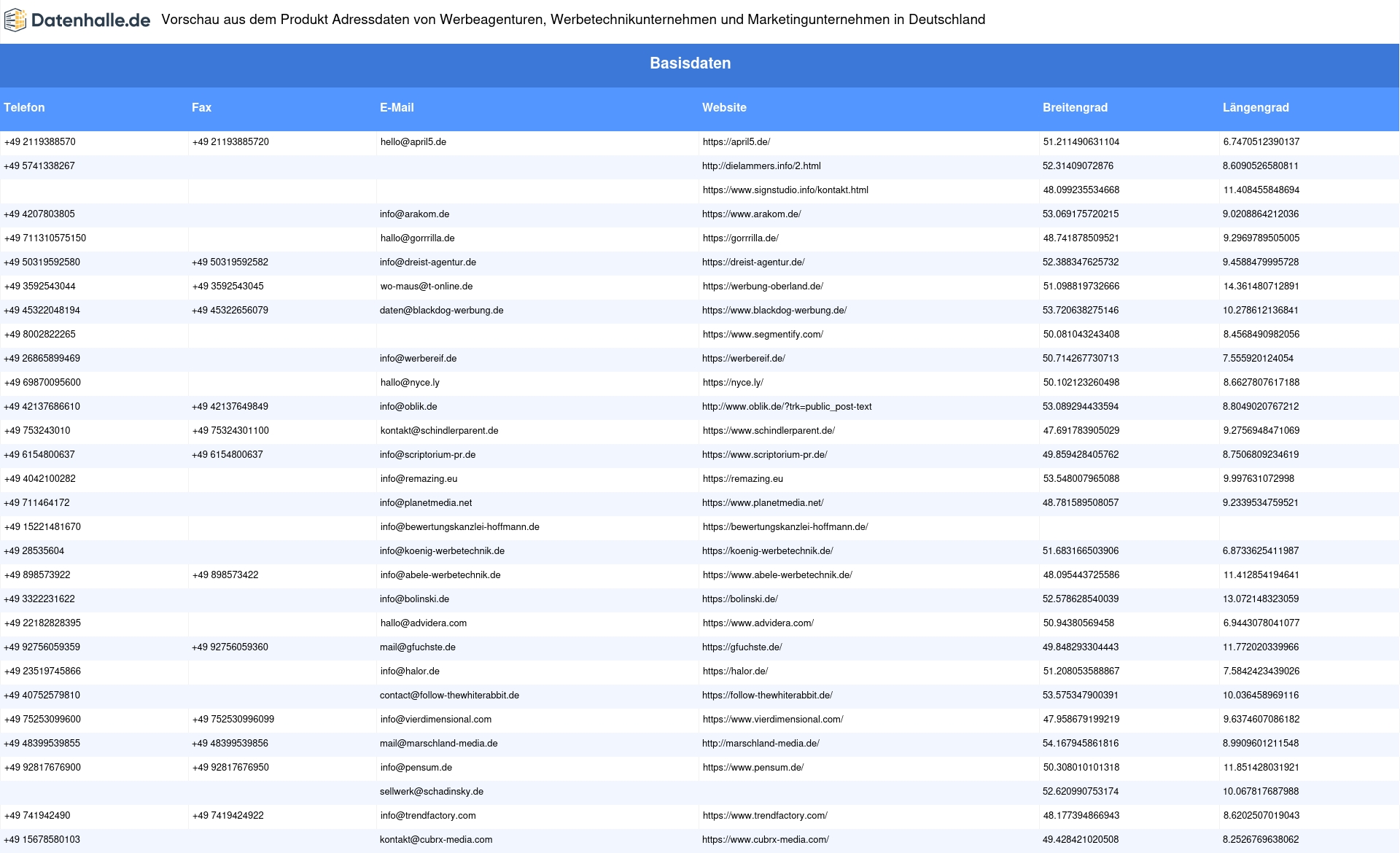Click email daten@blackdog-werbung.de
The image size is (1400, 853).
441,311
